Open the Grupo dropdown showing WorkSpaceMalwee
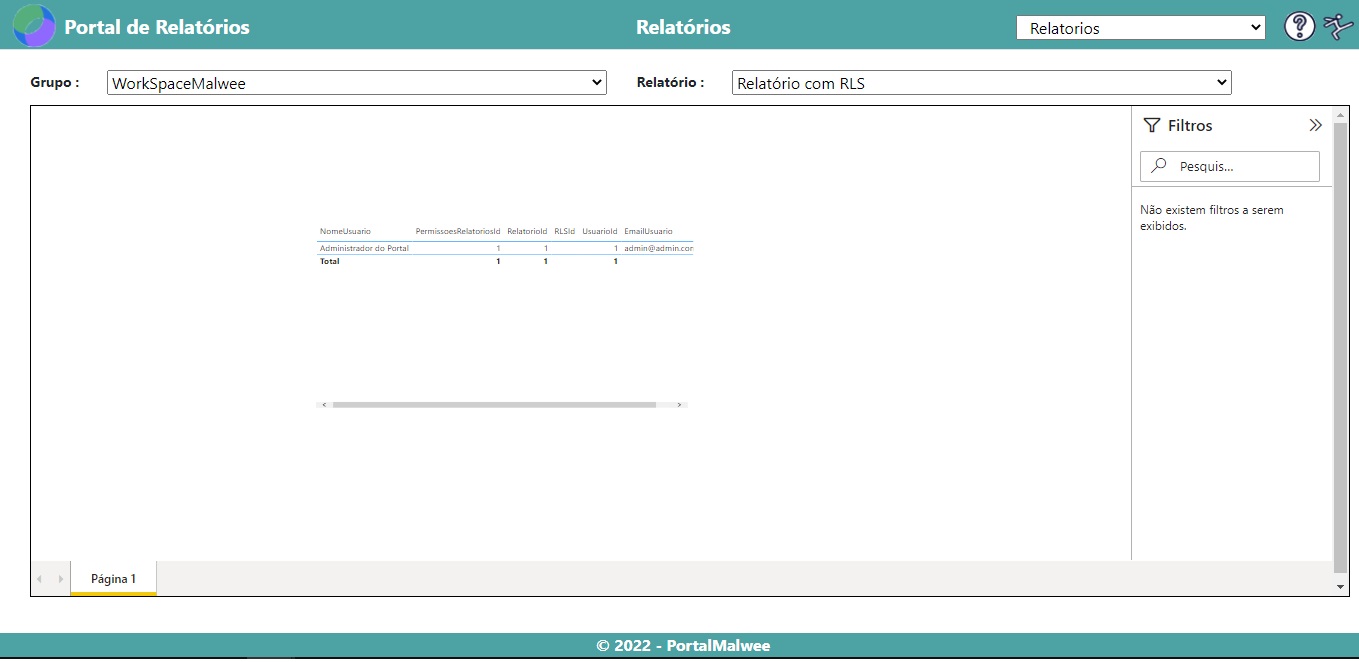Image resolution: width=1359 pixels, height=662 pixels. point(356,83)
